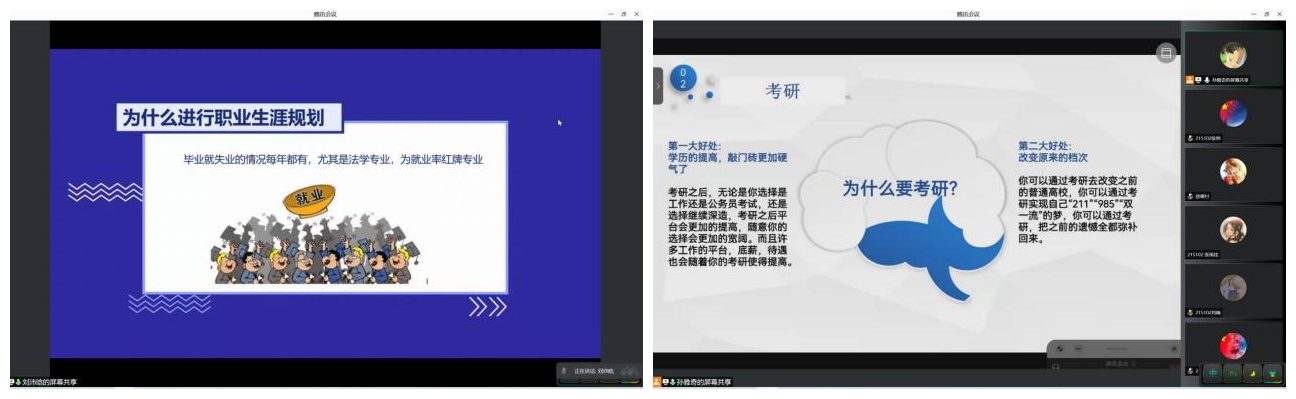Click the 腾讯会议 title of the right window
Image resolution: width=1296 pixels, height=399 pixels.
point(968,14)
